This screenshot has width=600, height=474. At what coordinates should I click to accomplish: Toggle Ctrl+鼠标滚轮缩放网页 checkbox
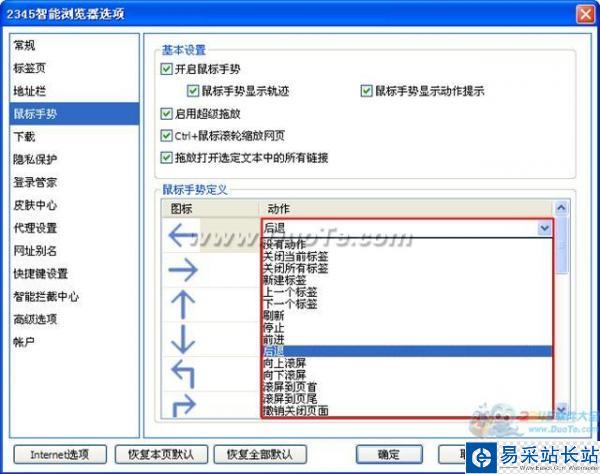coord(166,136)
